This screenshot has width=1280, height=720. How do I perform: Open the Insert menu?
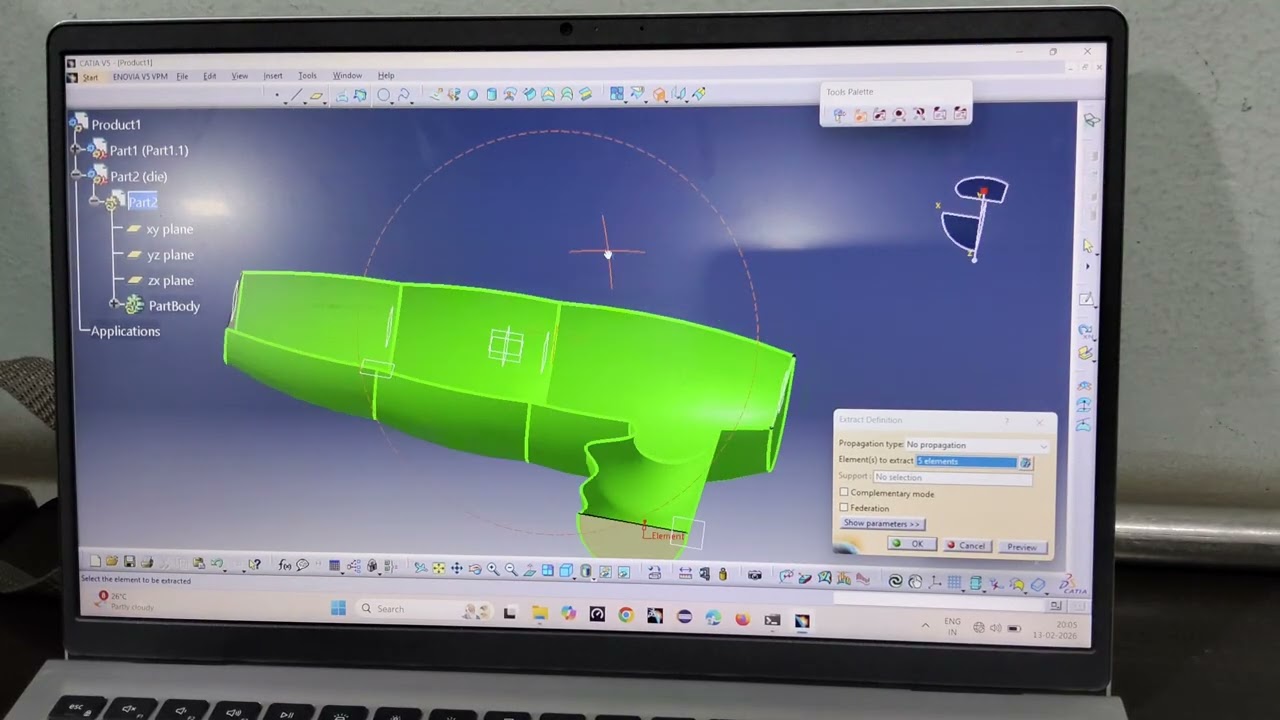pos(273,76)
